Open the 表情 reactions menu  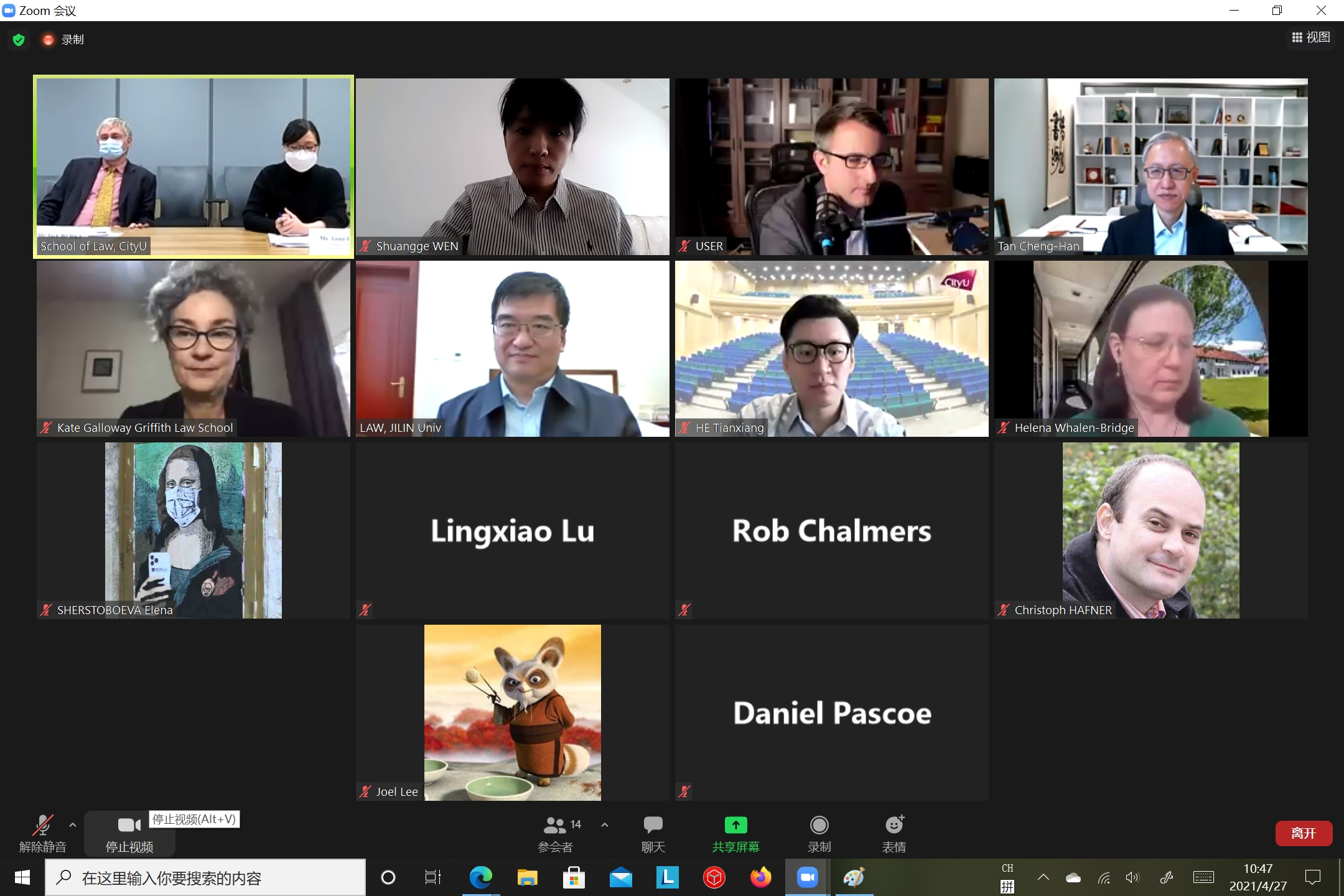894,834
